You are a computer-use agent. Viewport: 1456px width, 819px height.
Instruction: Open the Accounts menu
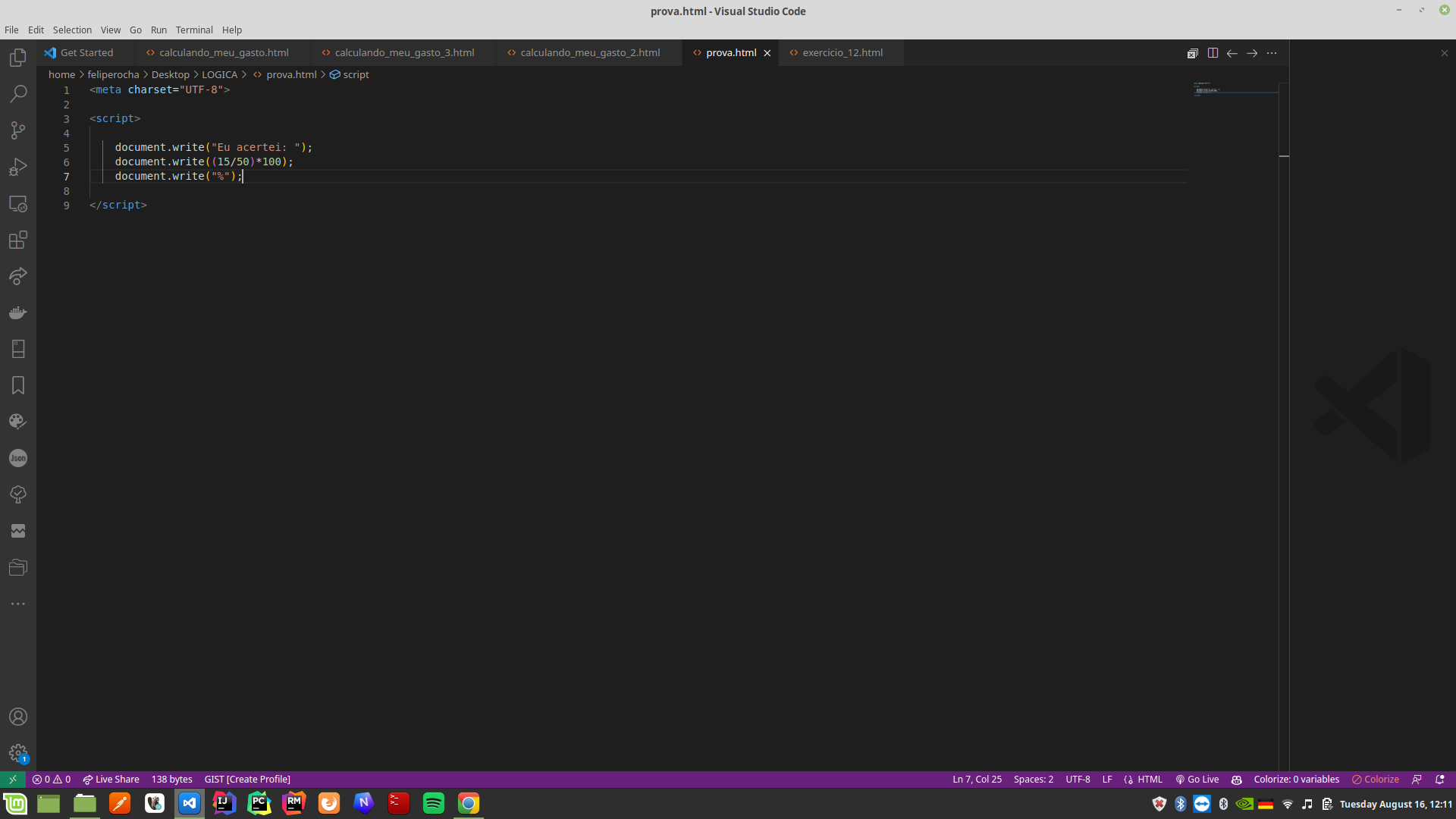pos(18,717)
